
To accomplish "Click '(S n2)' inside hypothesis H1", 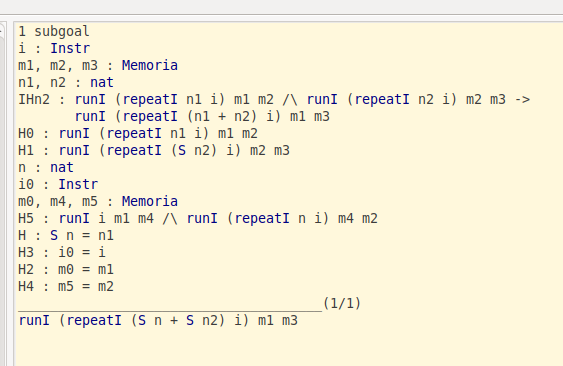I will pyautogui.click(x=194, y=150).
